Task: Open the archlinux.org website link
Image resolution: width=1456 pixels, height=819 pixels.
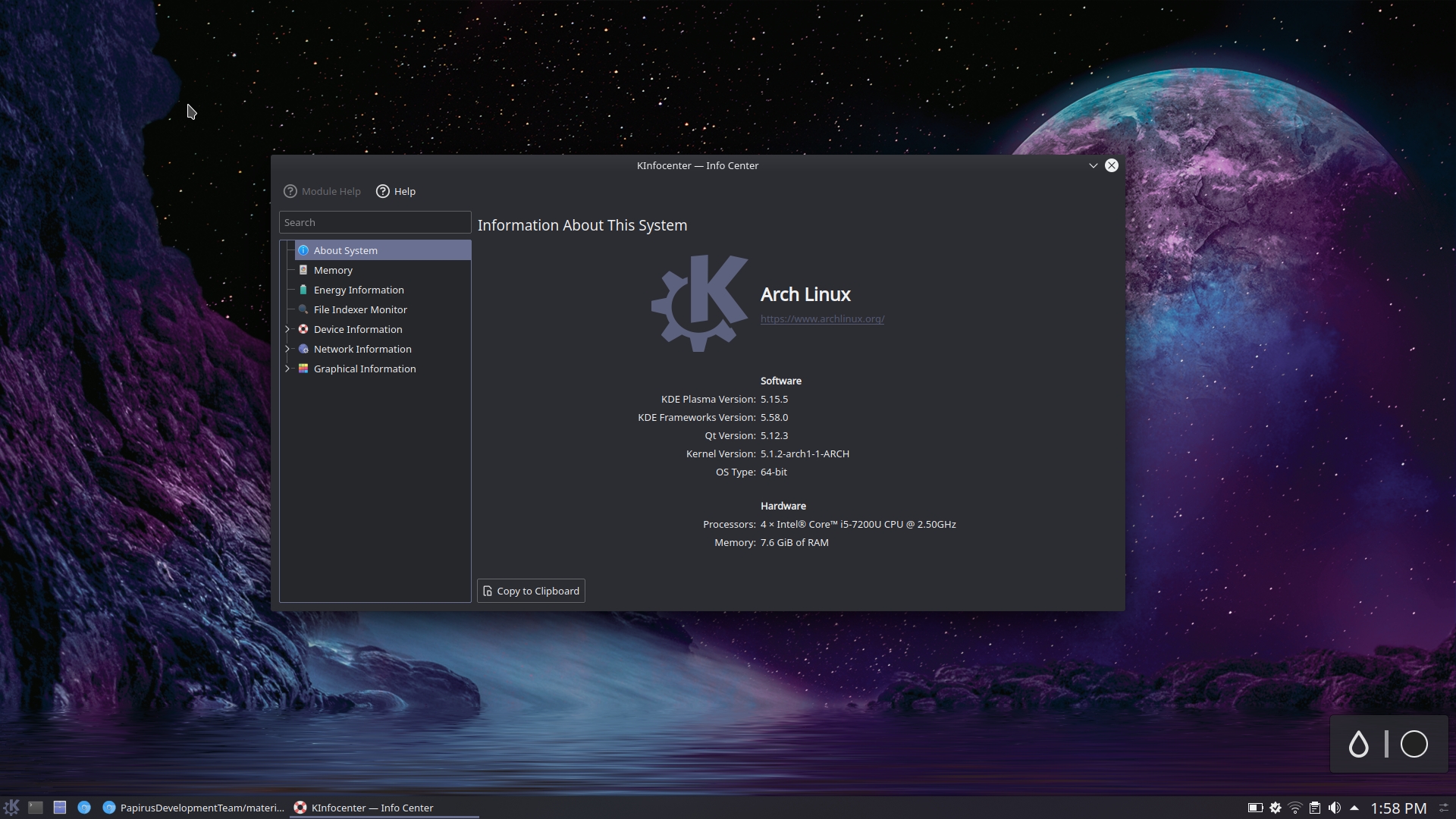Action: [822, 319]
